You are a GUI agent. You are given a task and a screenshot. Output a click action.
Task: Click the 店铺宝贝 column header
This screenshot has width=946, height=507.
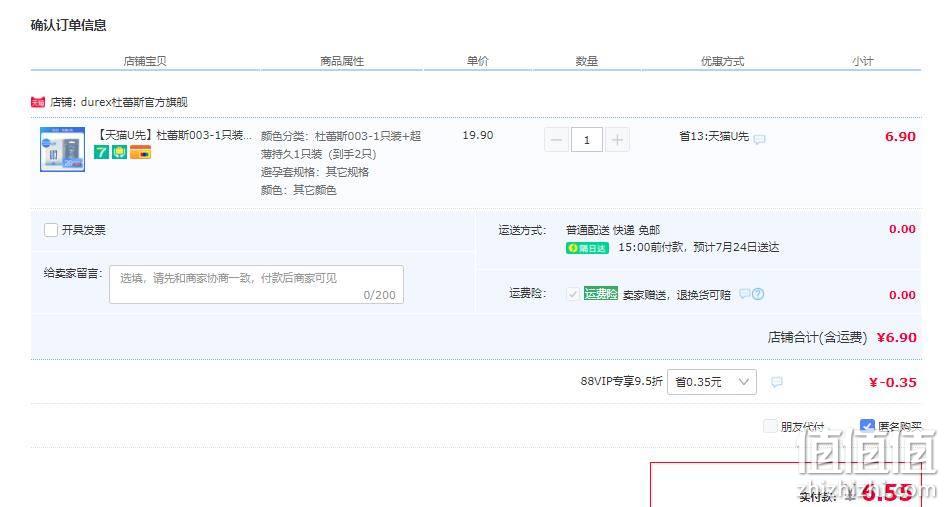tap(145, 61)
